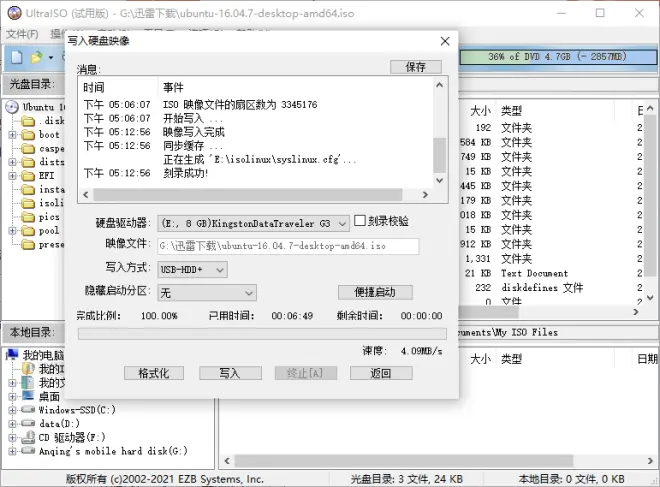Select the dists folder icon
The width and height of the screenshot is (660, 487).
point(28,162)
